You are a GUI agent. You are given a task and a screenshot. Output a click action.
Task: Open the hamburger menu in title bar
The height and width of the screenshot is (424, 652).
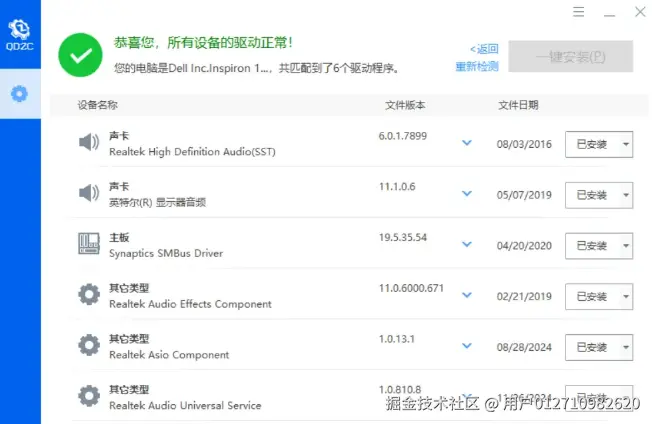[x=578, y=12]
